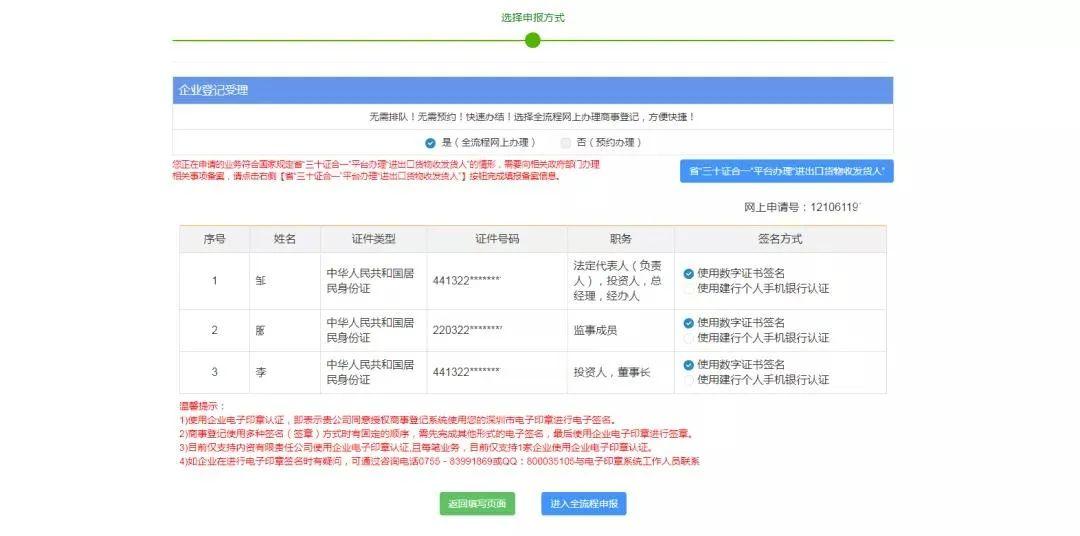Screen dimensions: 1080x536
Task: Click the 证件号码 column header
Action: click(x=497, y=239)
